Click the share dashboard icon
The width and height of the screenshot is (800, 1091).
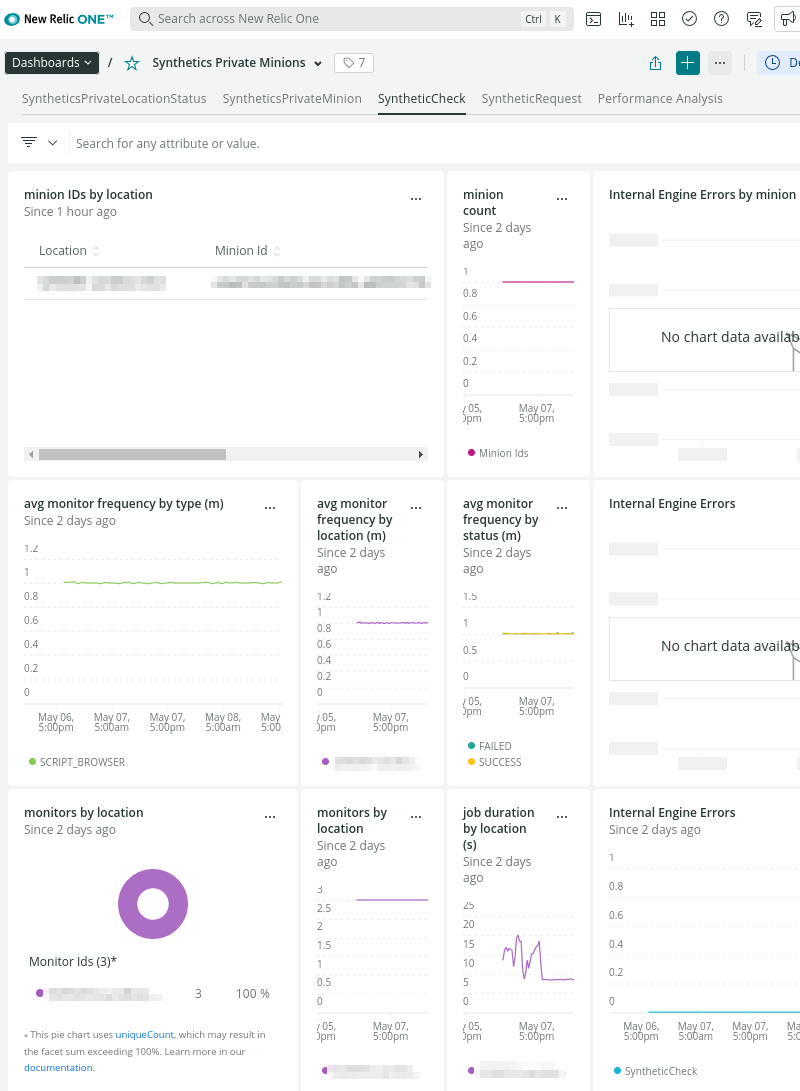click(655, 63)
